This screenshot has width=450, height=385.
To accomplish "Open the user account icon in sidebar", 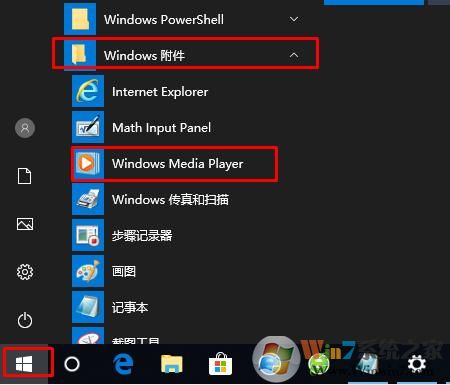I will click(25, 128).
